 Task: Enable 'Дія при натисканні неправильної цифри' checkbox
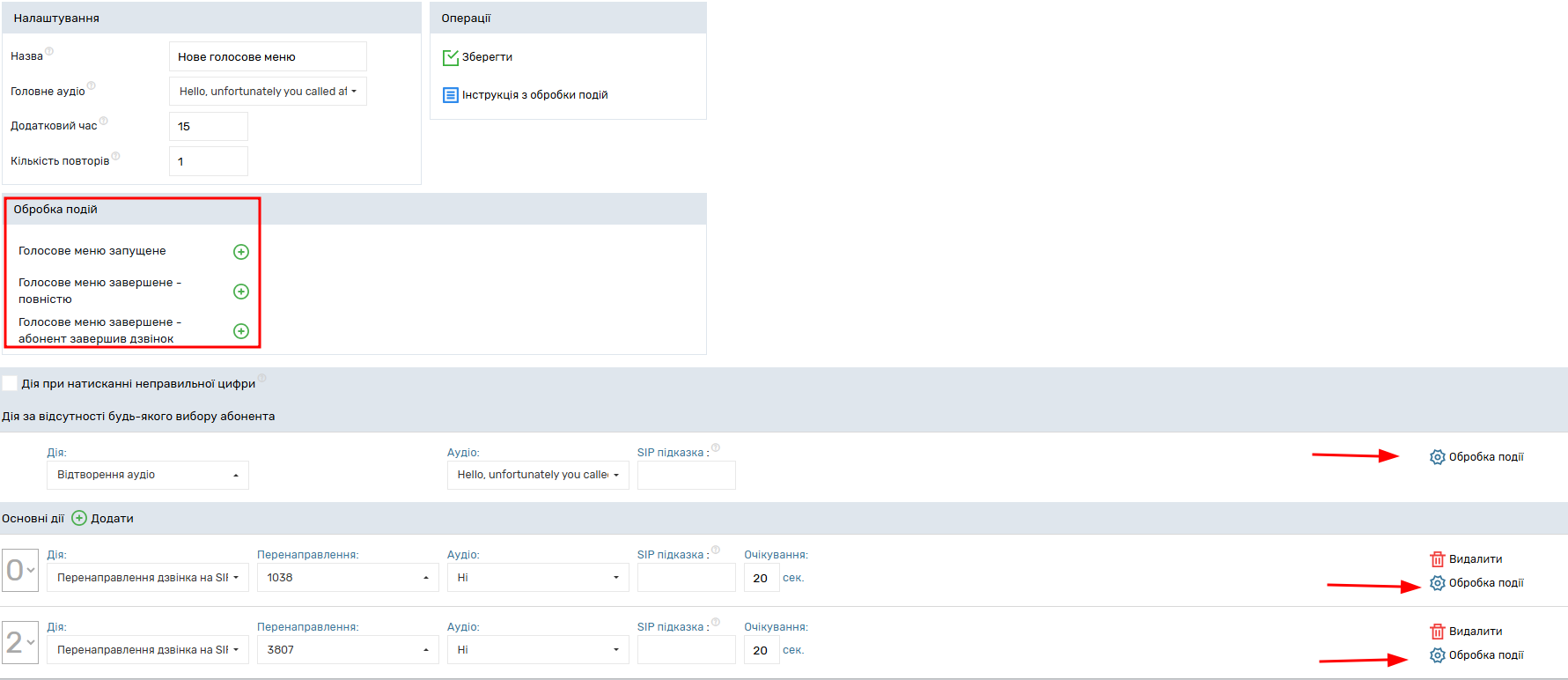[10, 383]
